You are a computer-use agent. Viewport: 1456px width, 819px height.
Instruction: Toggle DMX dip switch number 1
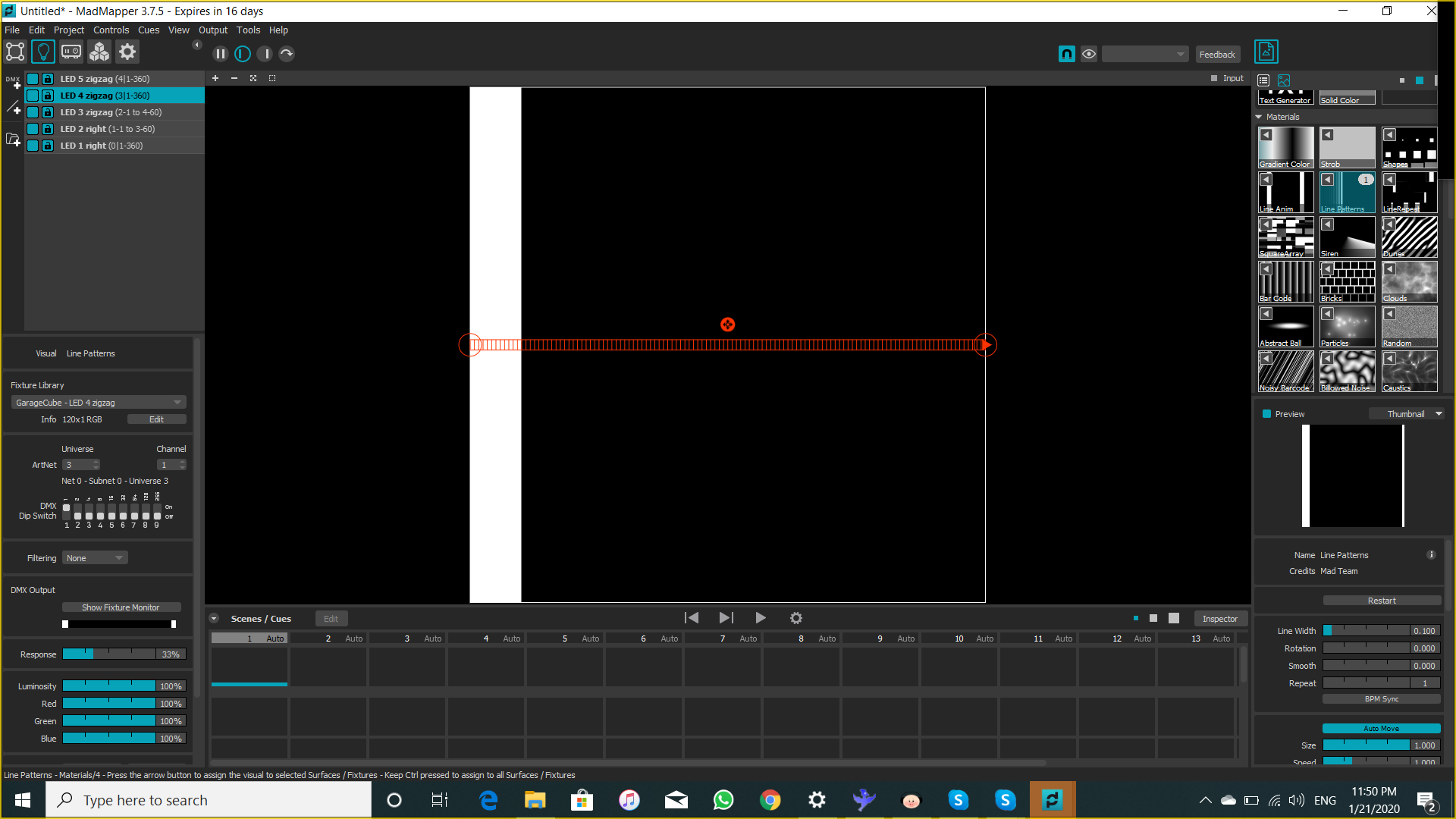click(x=66, y=512)
